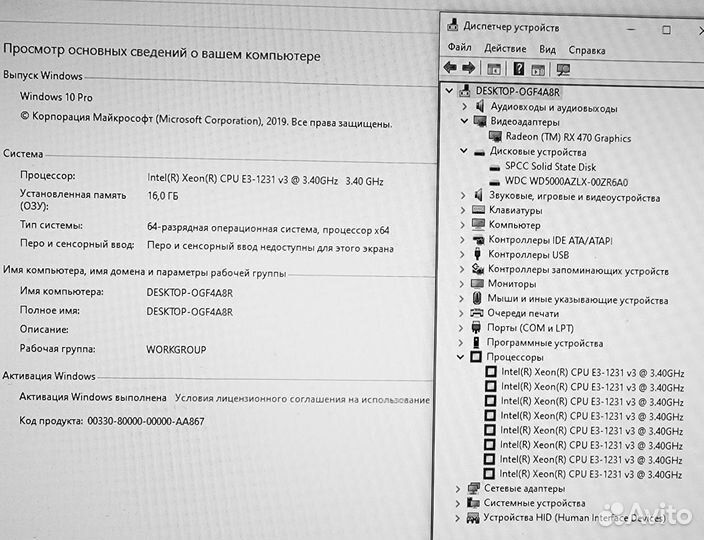Click the Scan for hardware changes monitor icon
This screenshot has height=540, width=704.
click(563, 70)
